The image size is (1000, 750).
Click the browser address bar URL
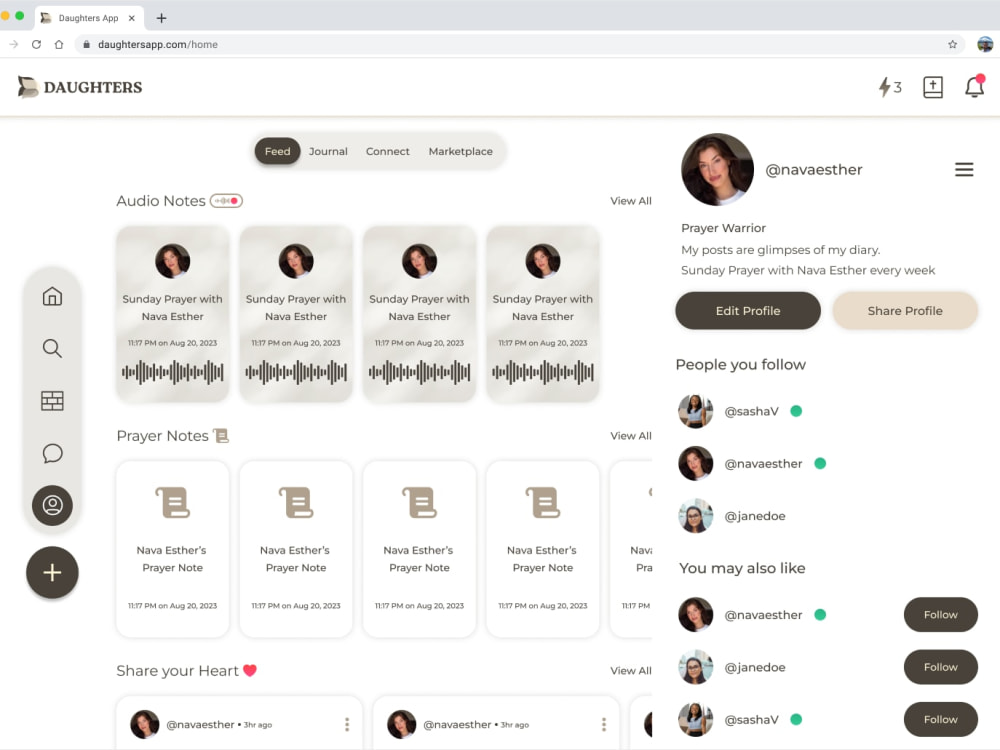(158, 44)
